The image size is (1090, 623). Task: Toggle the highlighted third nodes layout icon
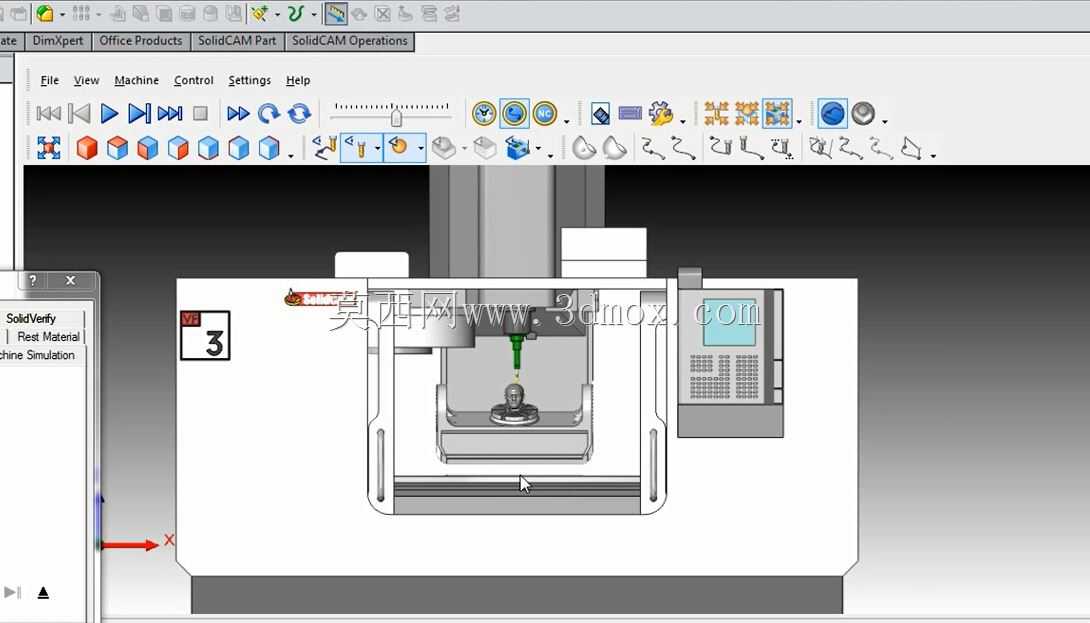point(777,113)
